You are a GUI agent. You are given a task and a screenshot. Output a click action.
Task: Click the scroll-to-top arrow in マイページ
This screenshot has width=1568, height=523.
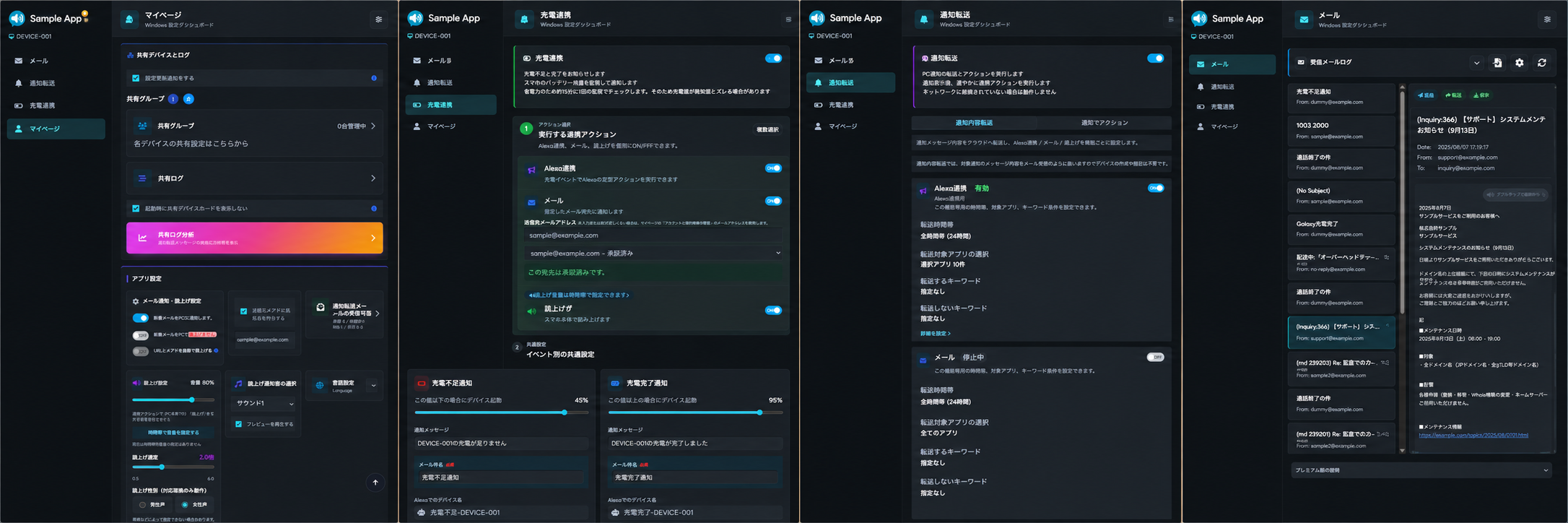coord(375,482)
